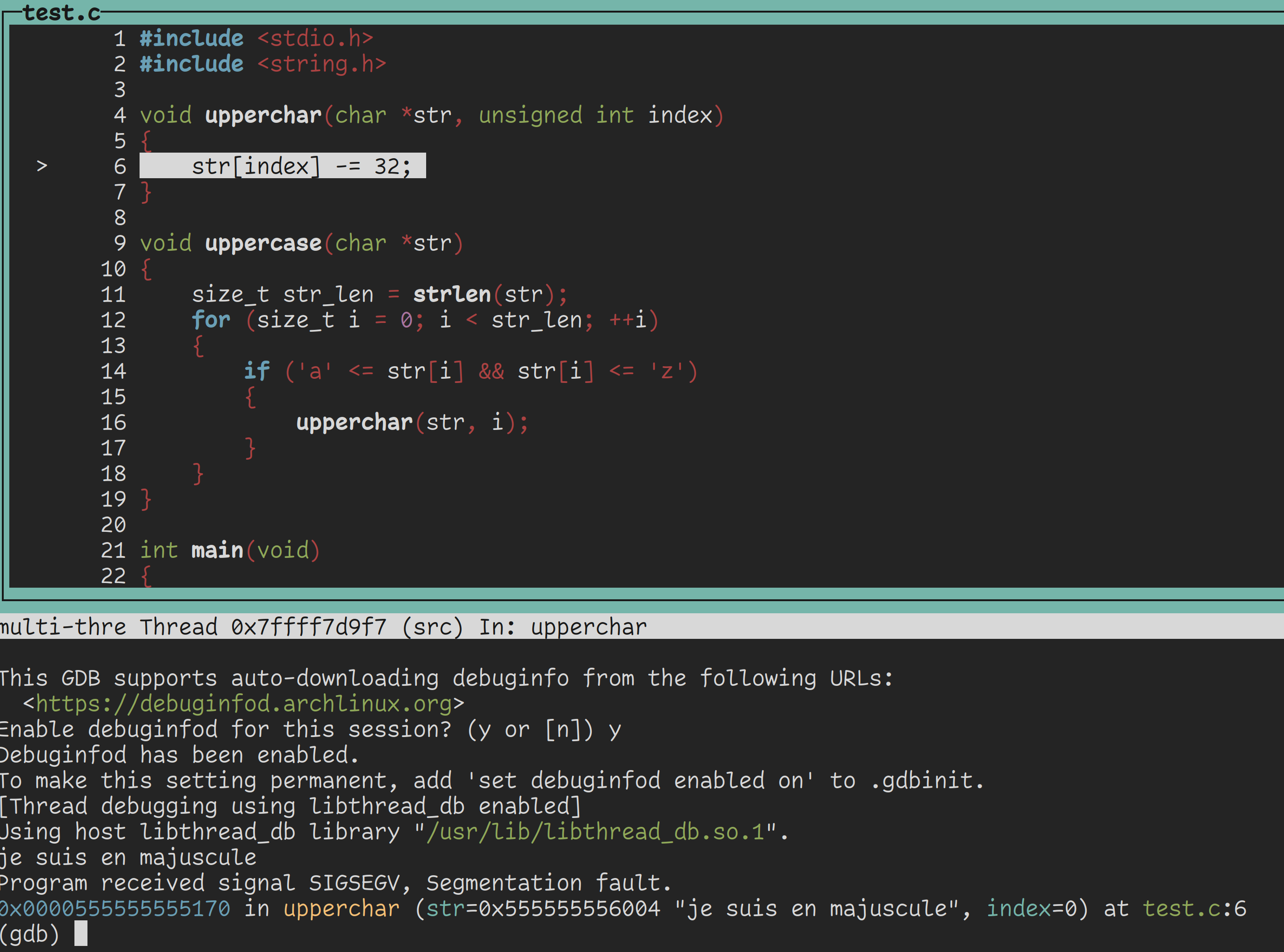
Task: Click the test.c source window title
Action: coord(61,12)
